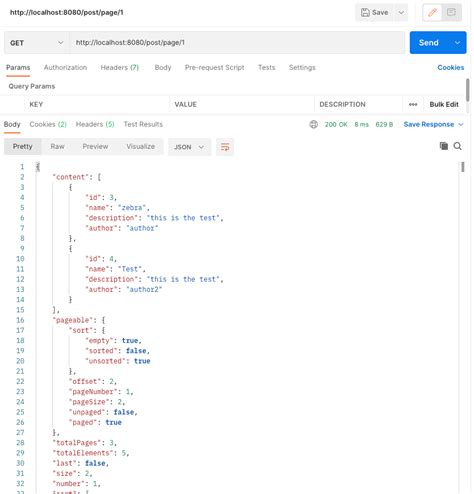
Task: Click the 8 ms response time
Action: pyautogui.click(x=361, y=125)
